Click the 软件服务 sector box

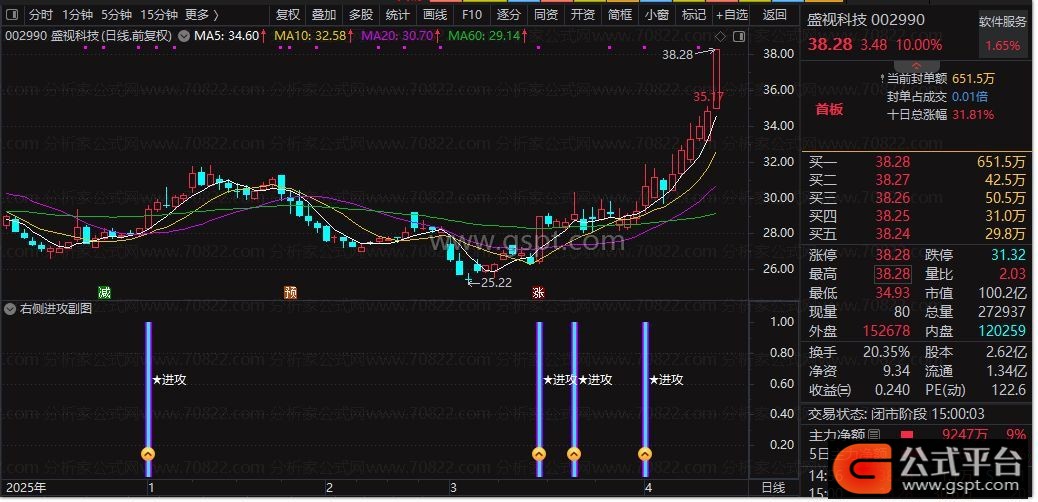pyautogui.click(x=1002, y=33)
